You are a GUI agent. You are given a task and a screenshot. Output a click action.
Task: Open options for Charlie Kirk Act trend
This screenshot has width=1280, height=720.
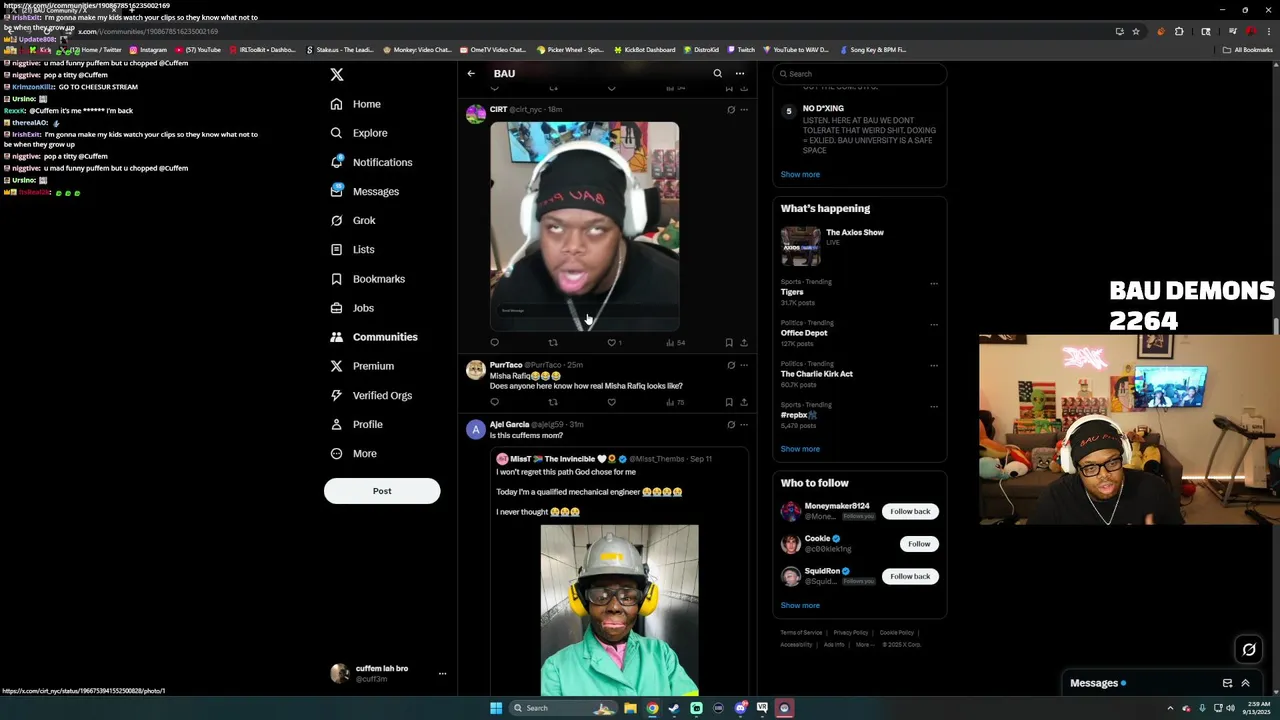click(x=934, y=365)
